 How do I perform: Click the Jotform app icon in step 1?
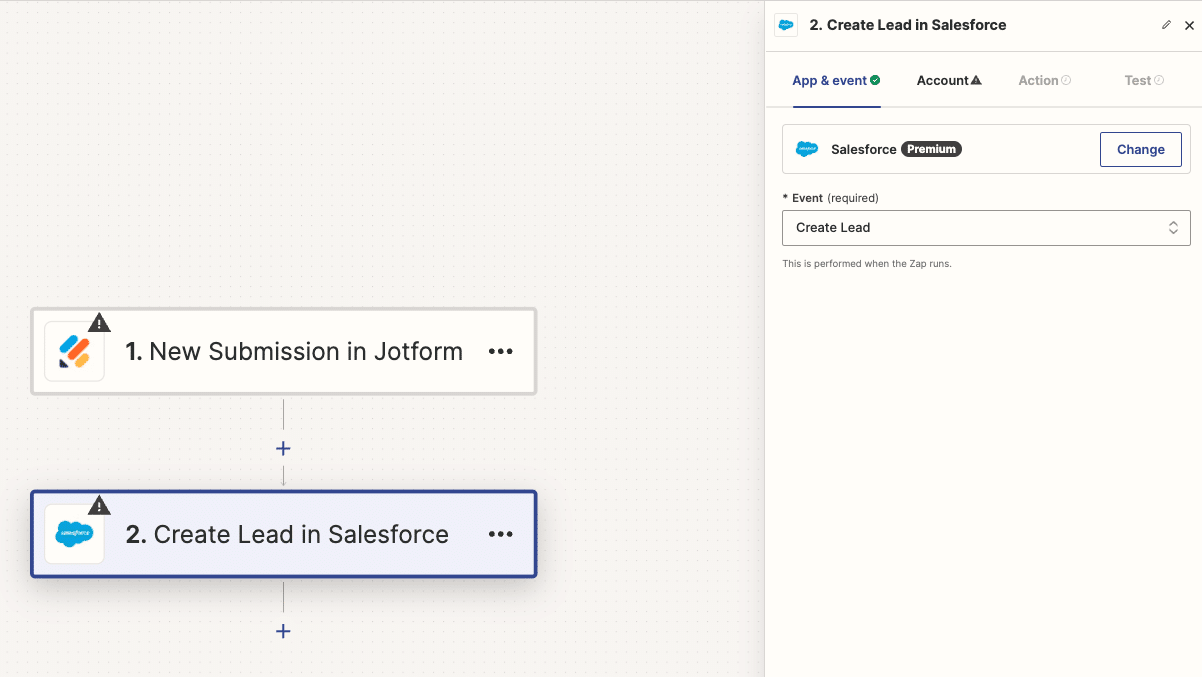coord(74,351)
